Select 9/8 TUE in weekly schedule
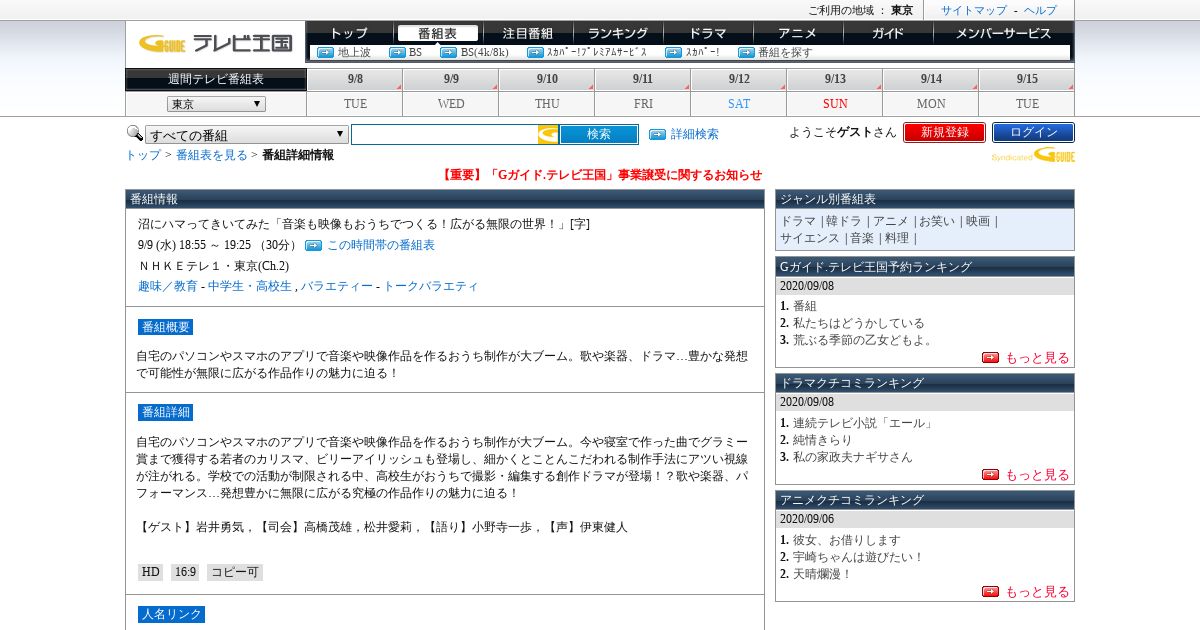This screenshot has height=630, width=1200. point(355,92)
